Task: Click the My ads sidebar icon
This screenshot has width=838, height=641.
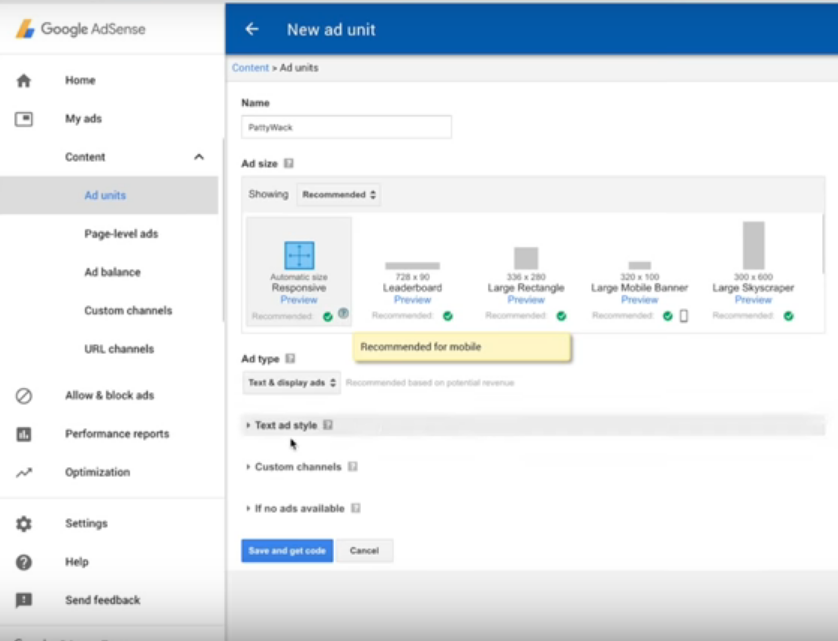Action: [24, 119]
